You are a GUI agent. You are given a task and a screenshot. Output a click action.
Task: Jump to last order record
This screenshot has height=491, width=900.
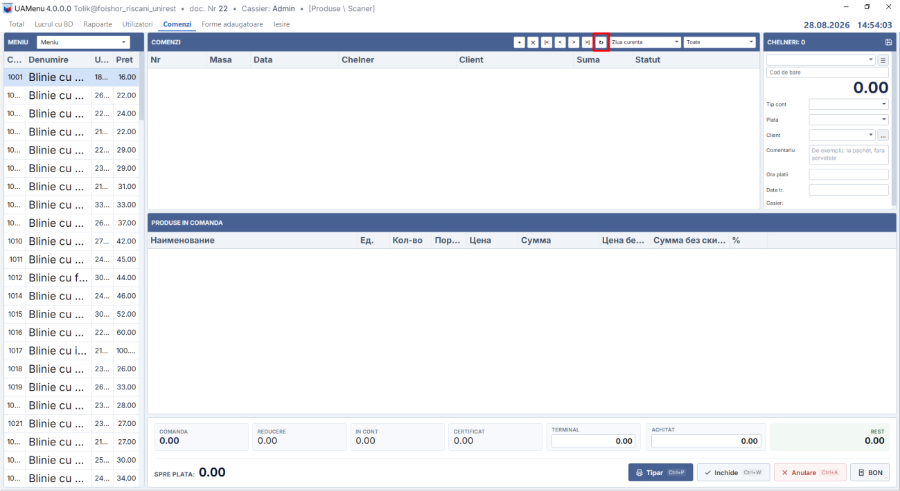(587, 42)
